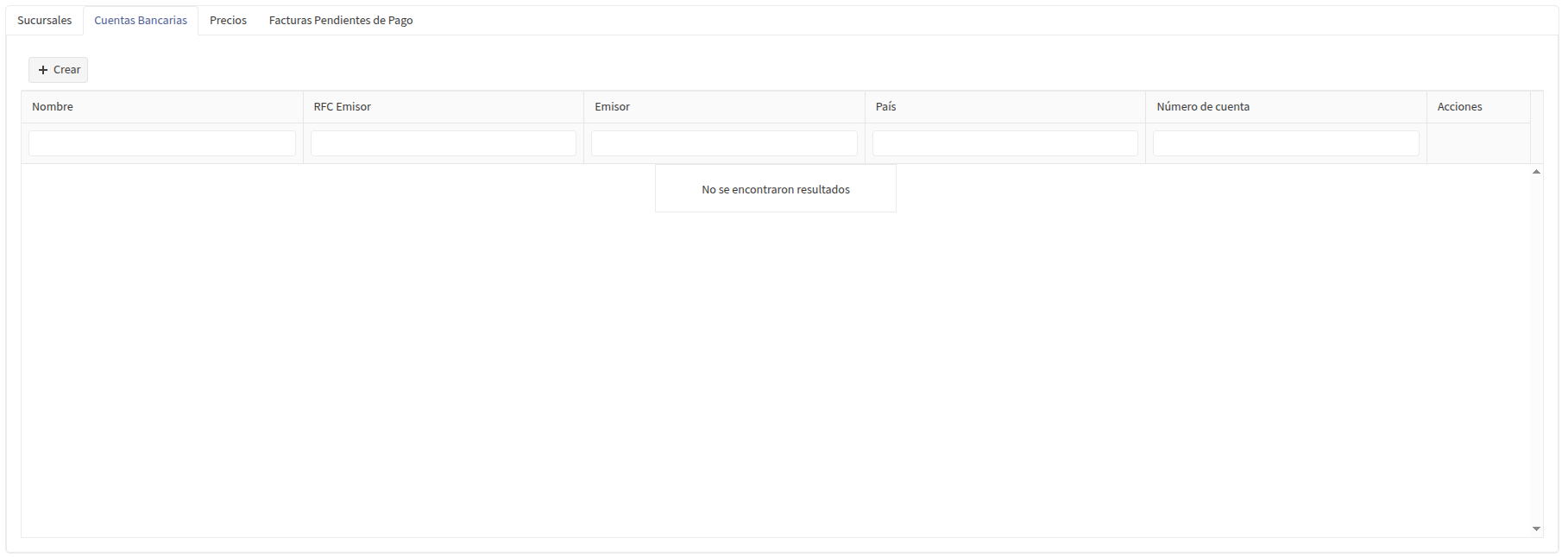Click the Emisor column header
The image size is (1568, 557).
tap(724, 107)
